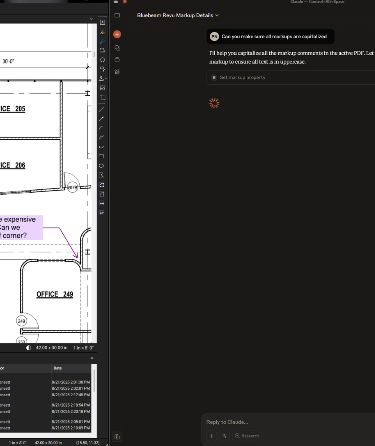
Task: Select the Arc tool in Bluebeam toolbar
Action: [x=102, y=128]
